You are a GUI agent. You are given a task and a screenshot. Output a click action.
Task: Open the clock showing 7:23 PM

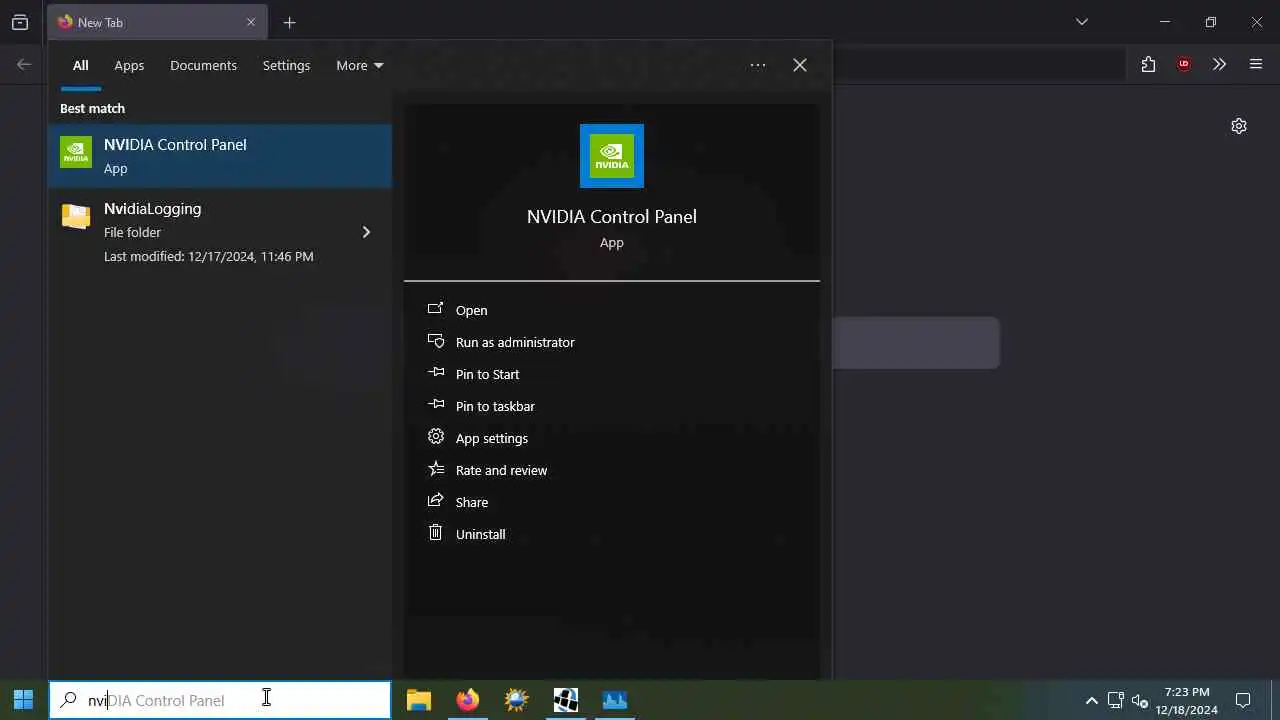click(x=1187, y=700)
